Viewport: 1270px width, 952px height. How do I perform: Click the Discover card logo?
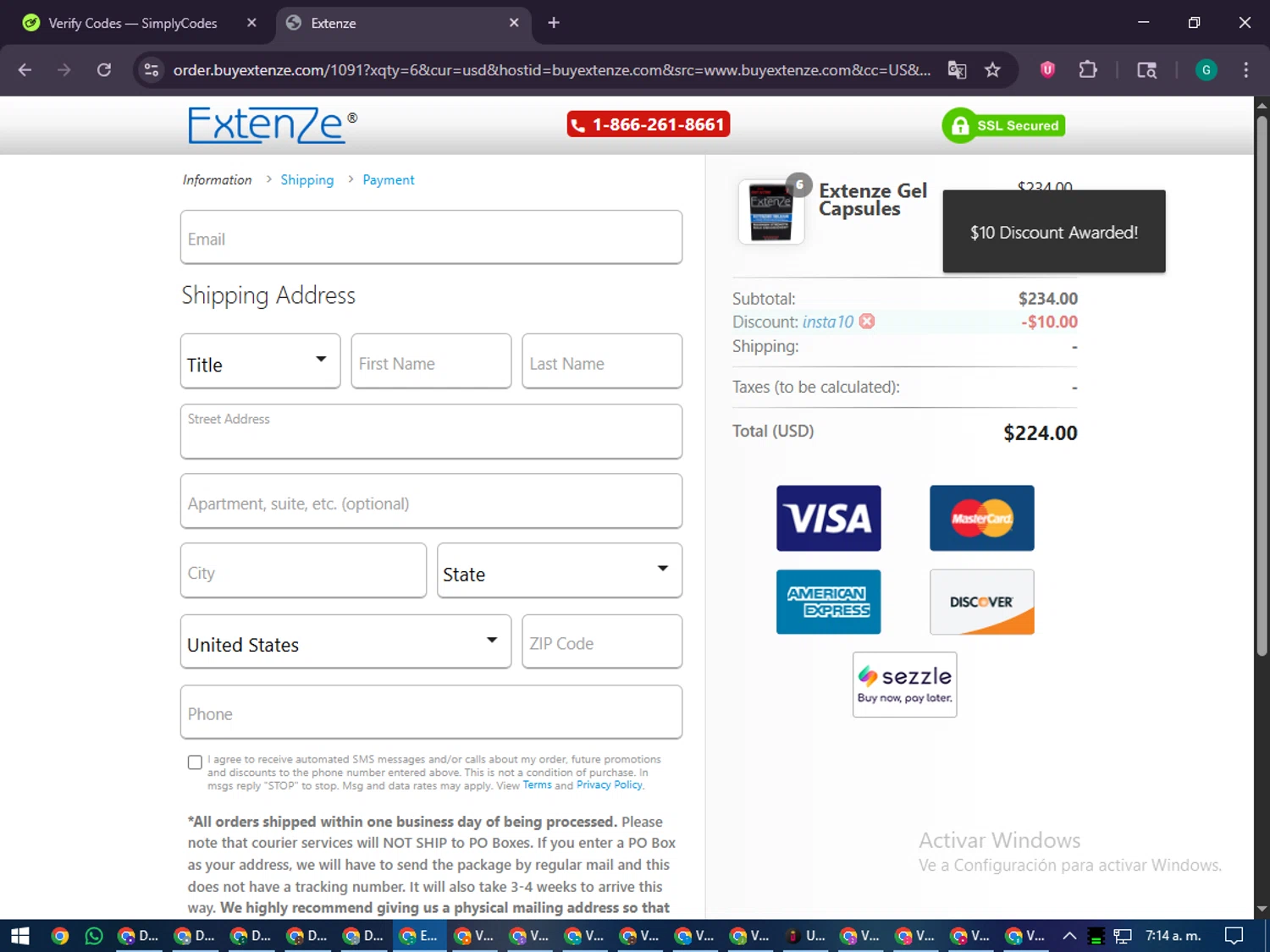(981, 602)
